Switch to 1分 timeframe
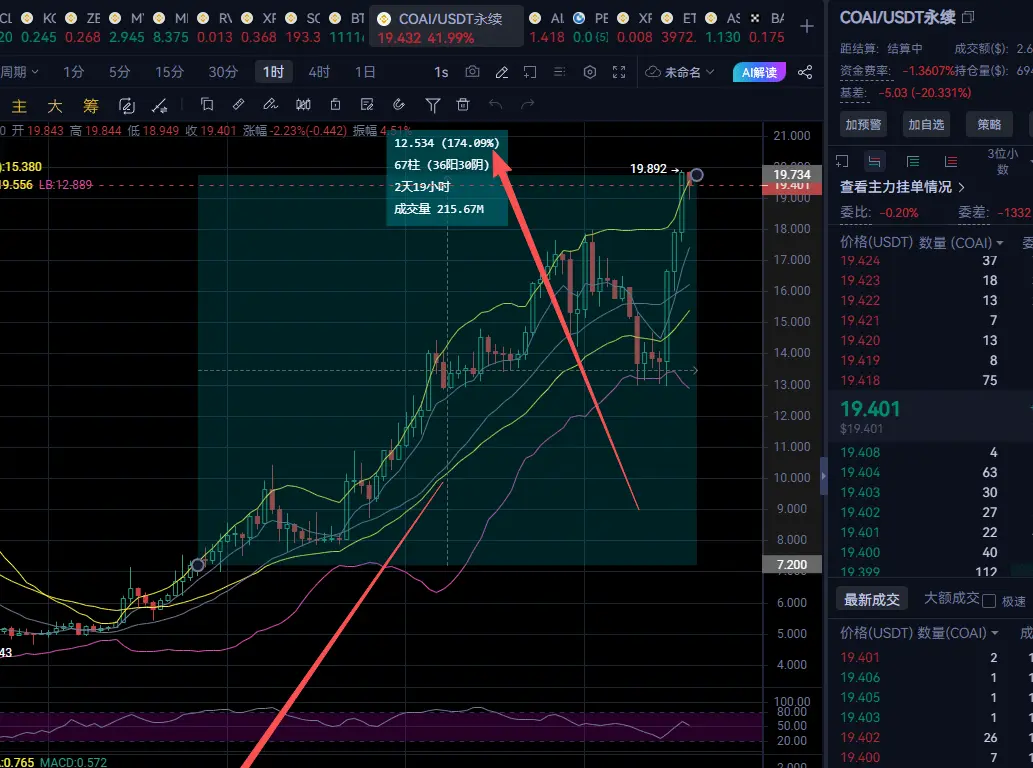1033x768 pixels. (x=74, y=72)
